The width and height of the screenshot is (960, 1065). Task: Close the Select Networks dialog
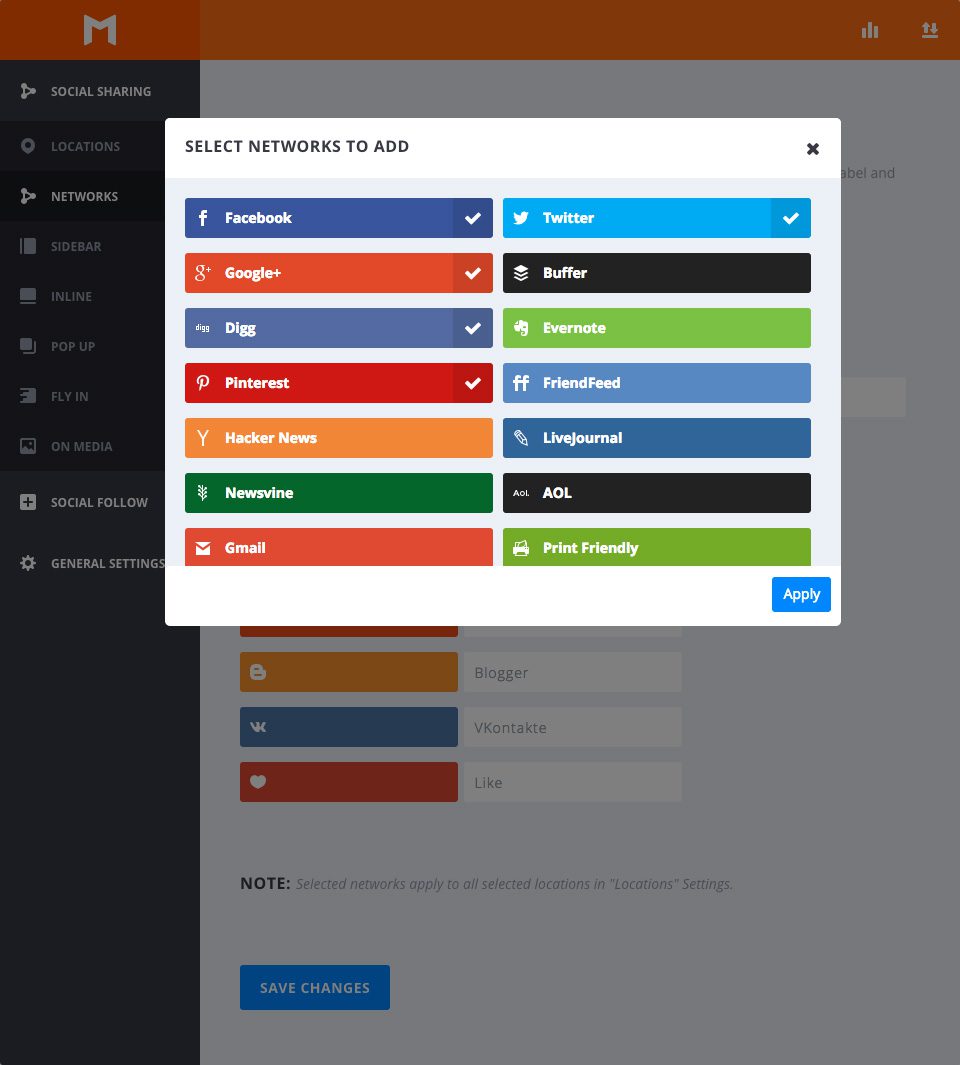coord(813,149)
